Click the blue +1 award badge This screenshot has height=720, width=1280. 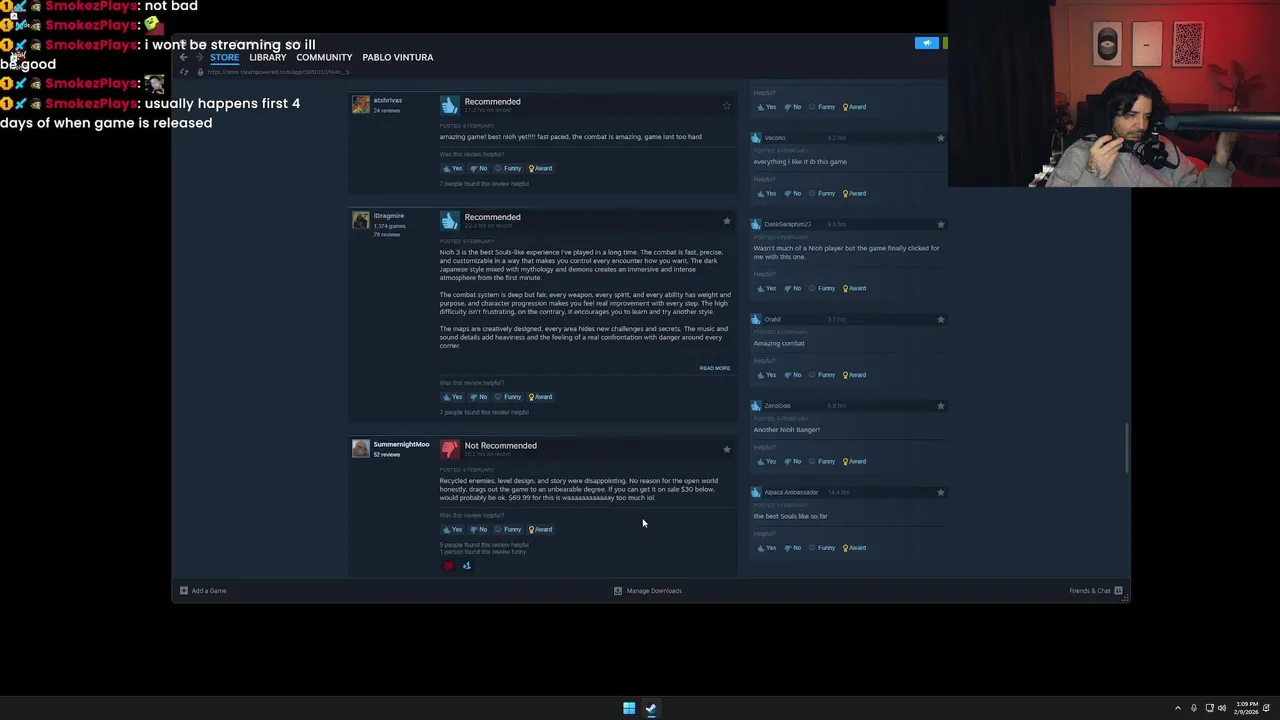point(466,566)
